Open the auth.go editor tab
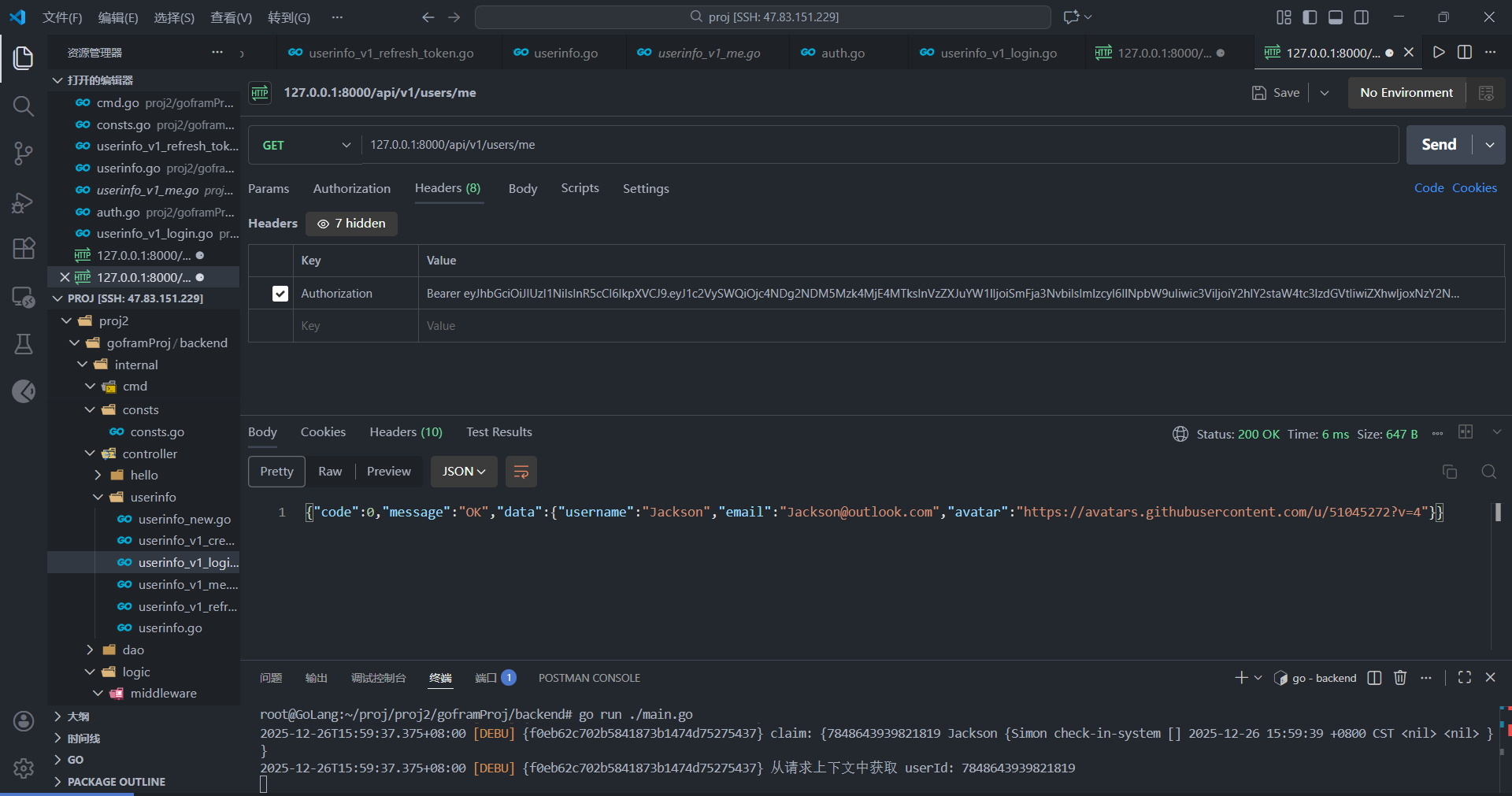 pyautogui.click(x=843, y=53)
